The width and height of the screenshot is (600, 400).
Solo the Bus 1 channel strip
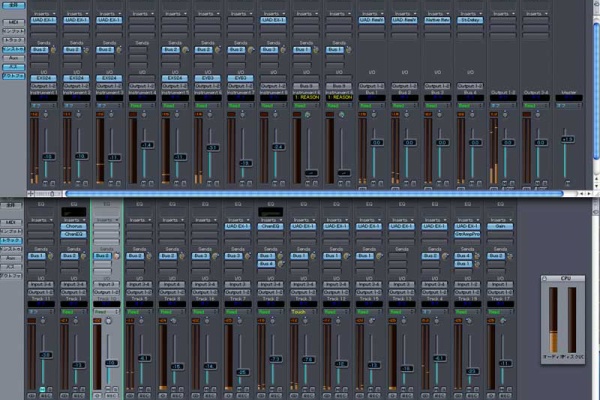pos(381,184)
